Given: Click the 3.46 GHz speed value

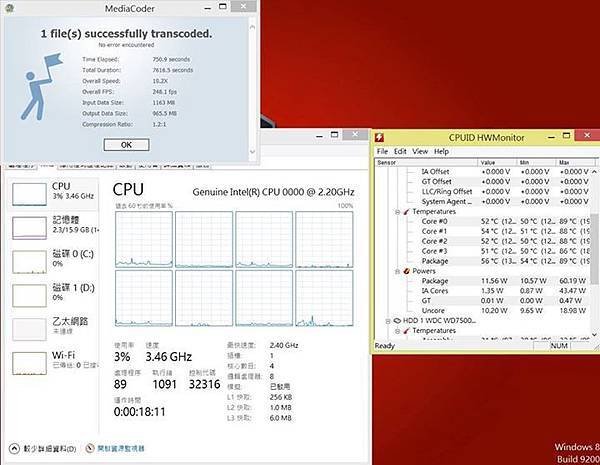Looking at the screenshot, I should [x=168, y=357].
